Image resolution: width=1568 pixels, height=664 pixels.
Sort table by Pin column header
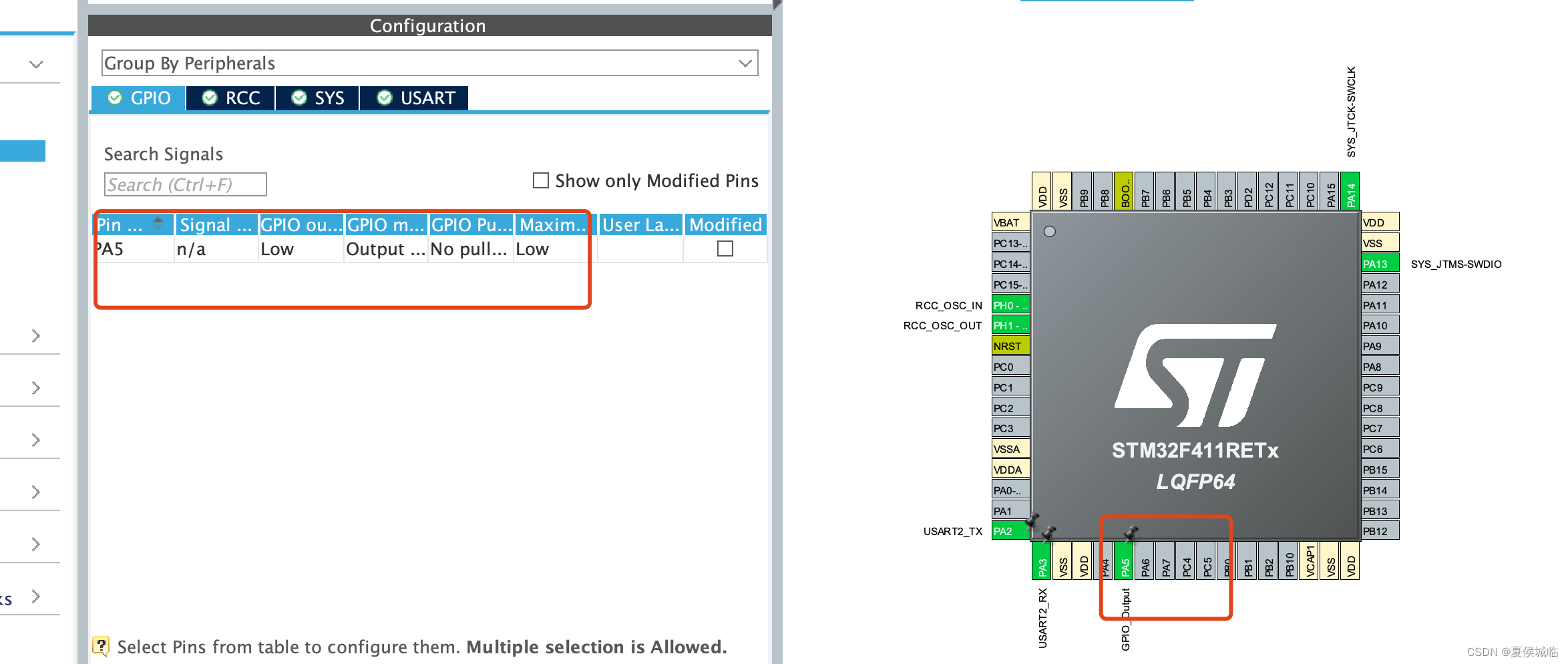point(134,224)
